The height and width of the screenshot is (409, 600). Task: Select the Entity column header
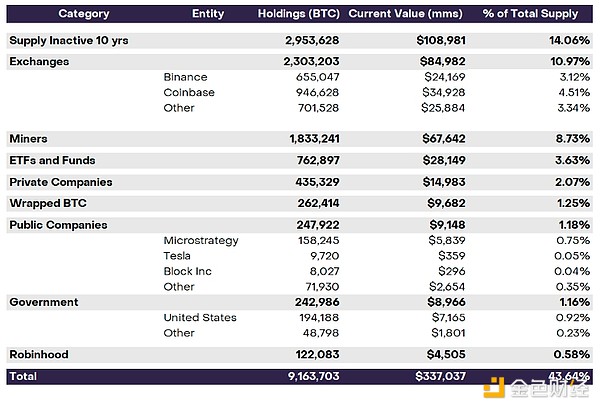pyautogui.click(x=208, y=14)
